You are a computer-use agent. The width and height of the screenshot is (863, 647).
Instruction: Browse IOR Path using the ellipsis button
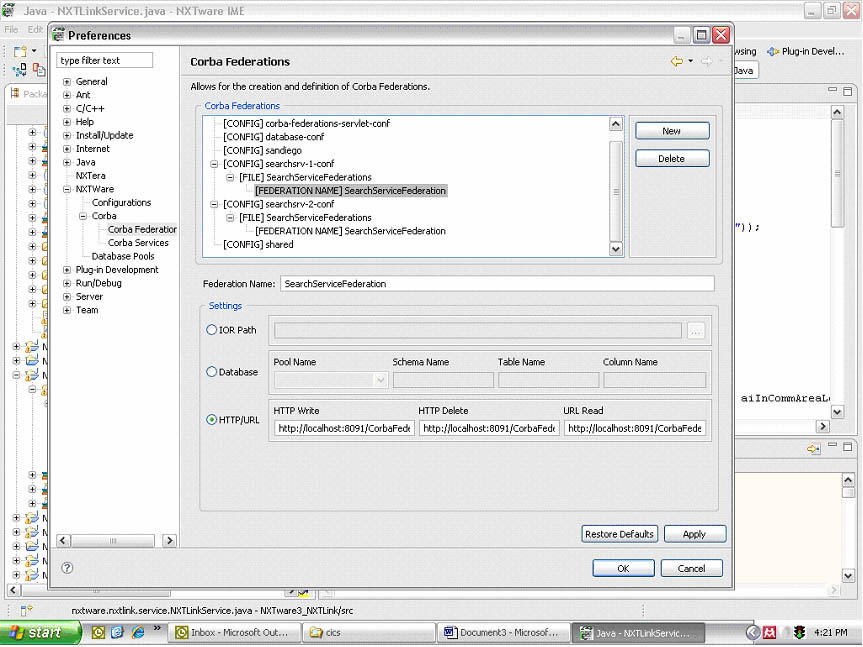[x=696, y=330]
